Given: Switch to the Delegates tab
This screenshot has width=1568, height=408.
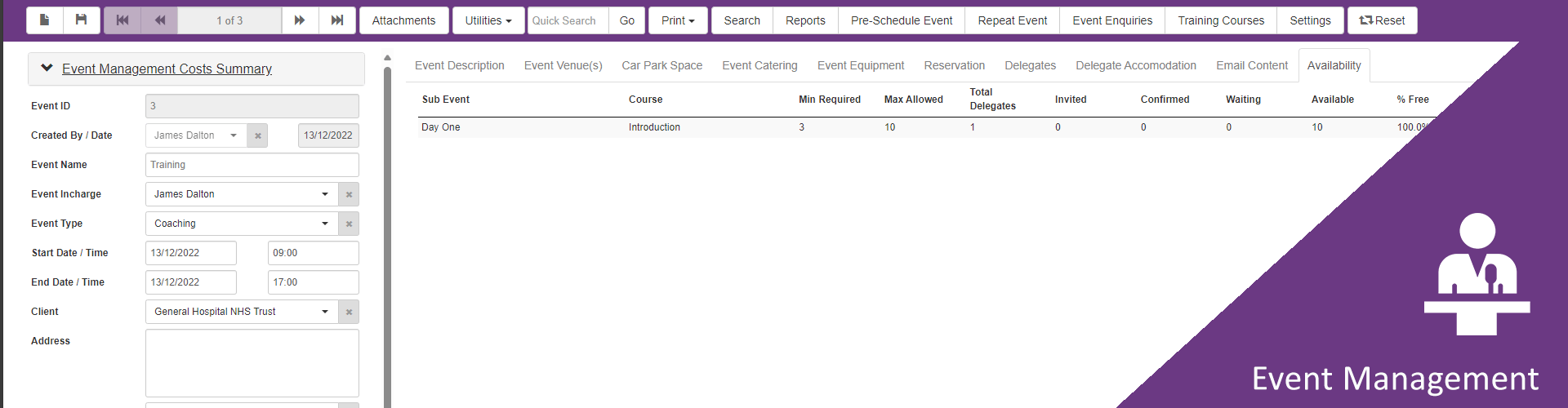Looking at the screenshot, I should (x=1031, y=65).
